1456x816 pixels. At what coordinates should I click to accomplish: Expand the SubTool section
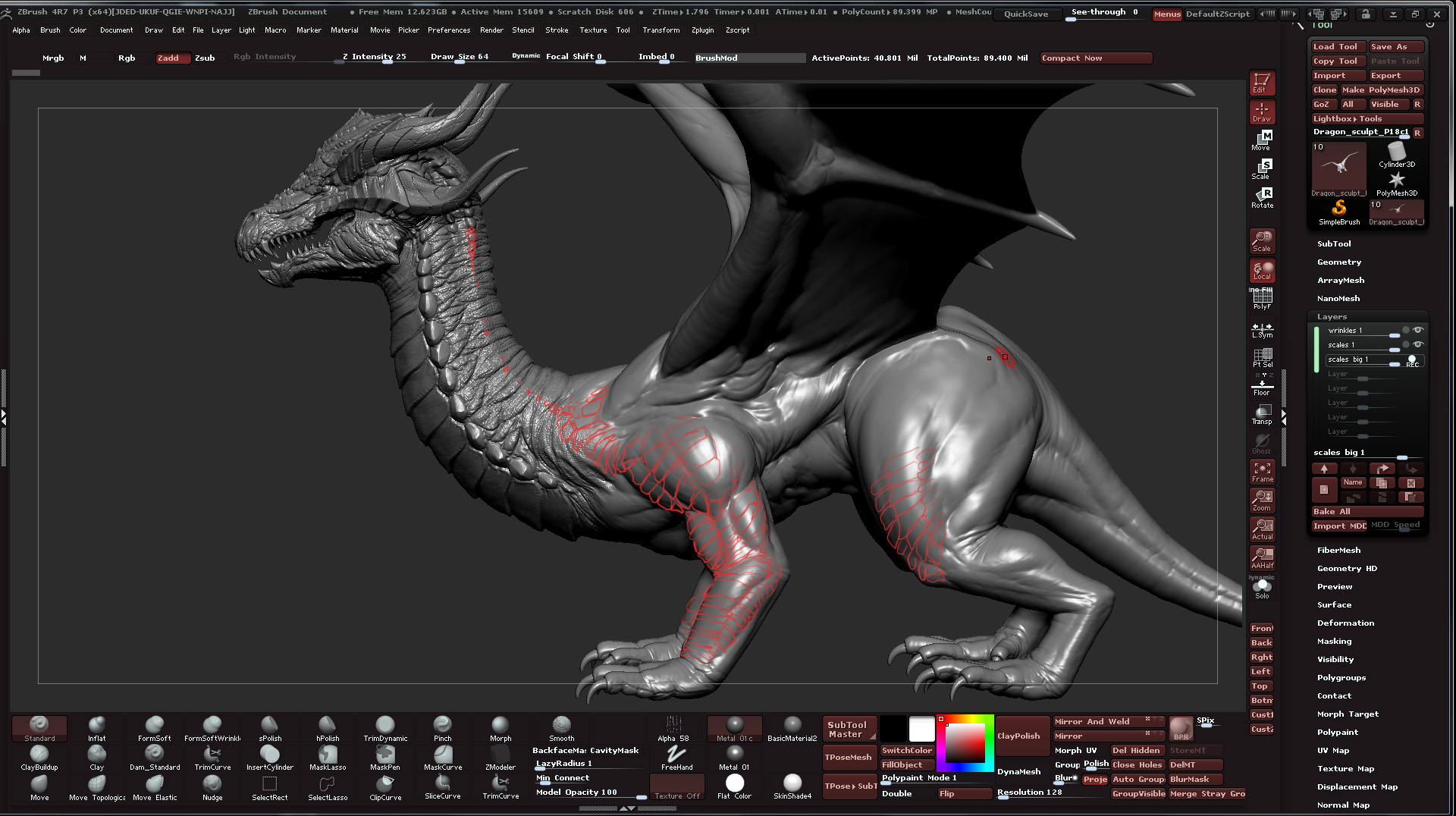coord(1334,243)
